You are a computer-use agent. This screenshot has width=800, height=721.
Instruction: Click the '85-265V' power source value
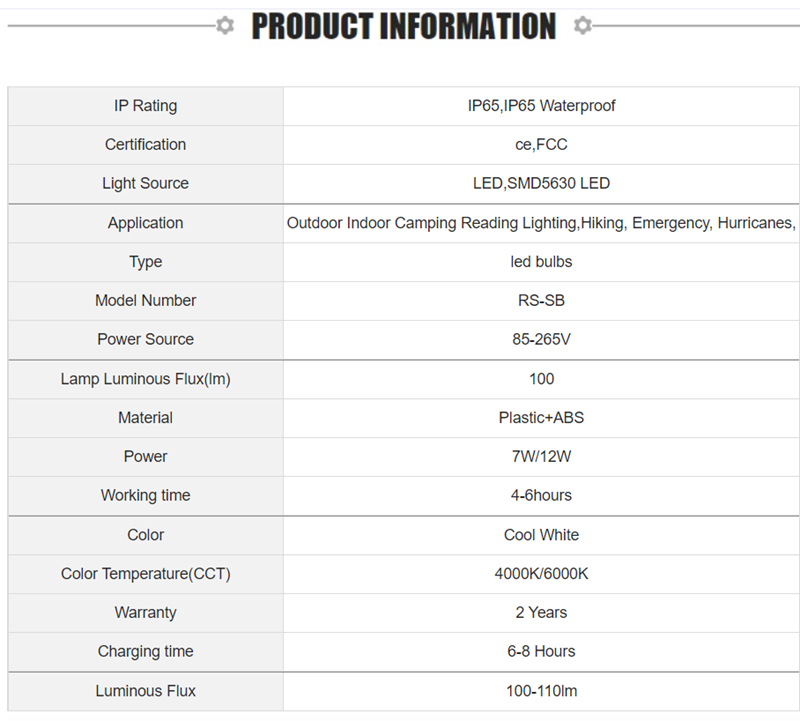click(x=541, y=340)
